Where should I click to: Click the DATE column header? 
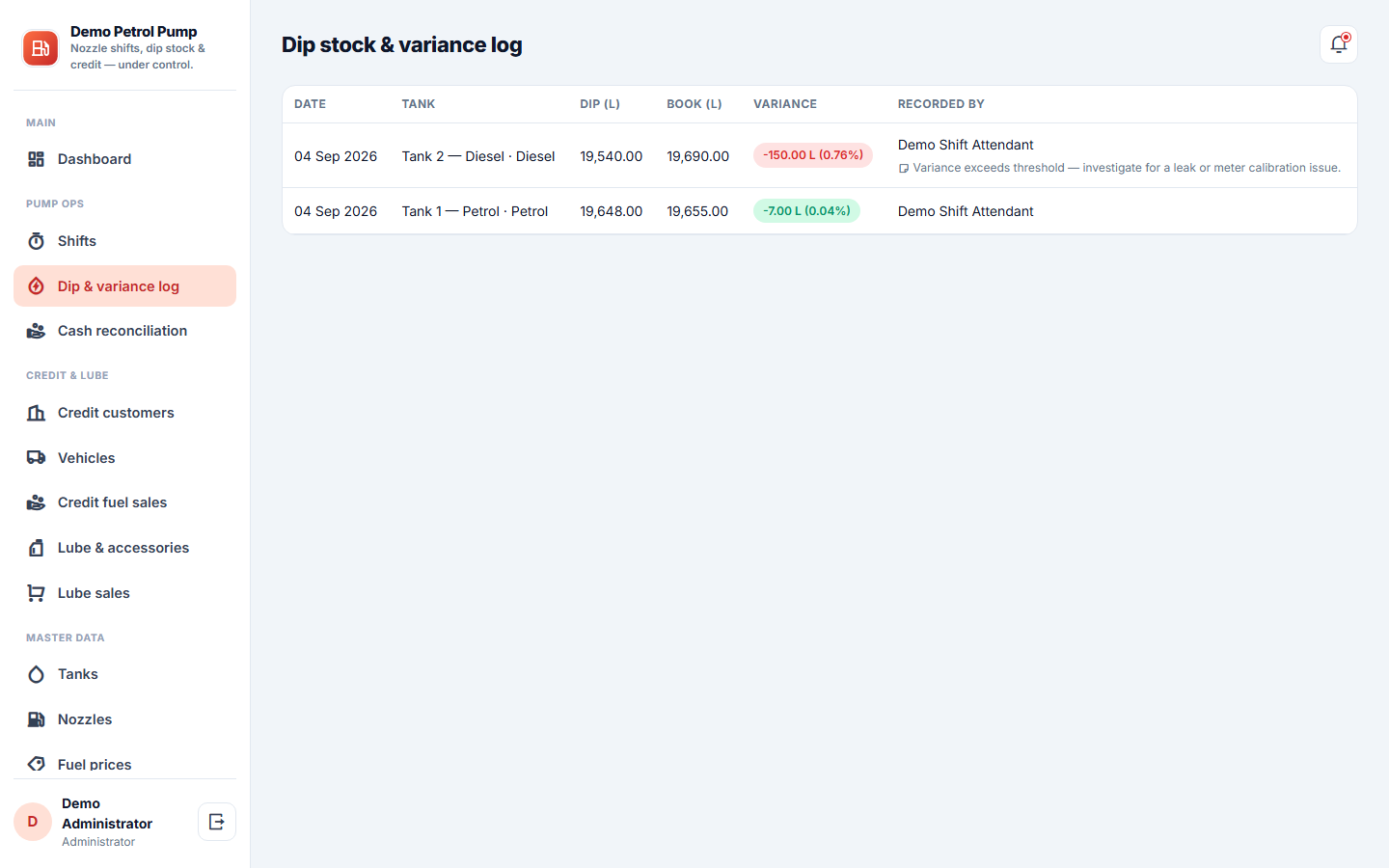(310, 104)
